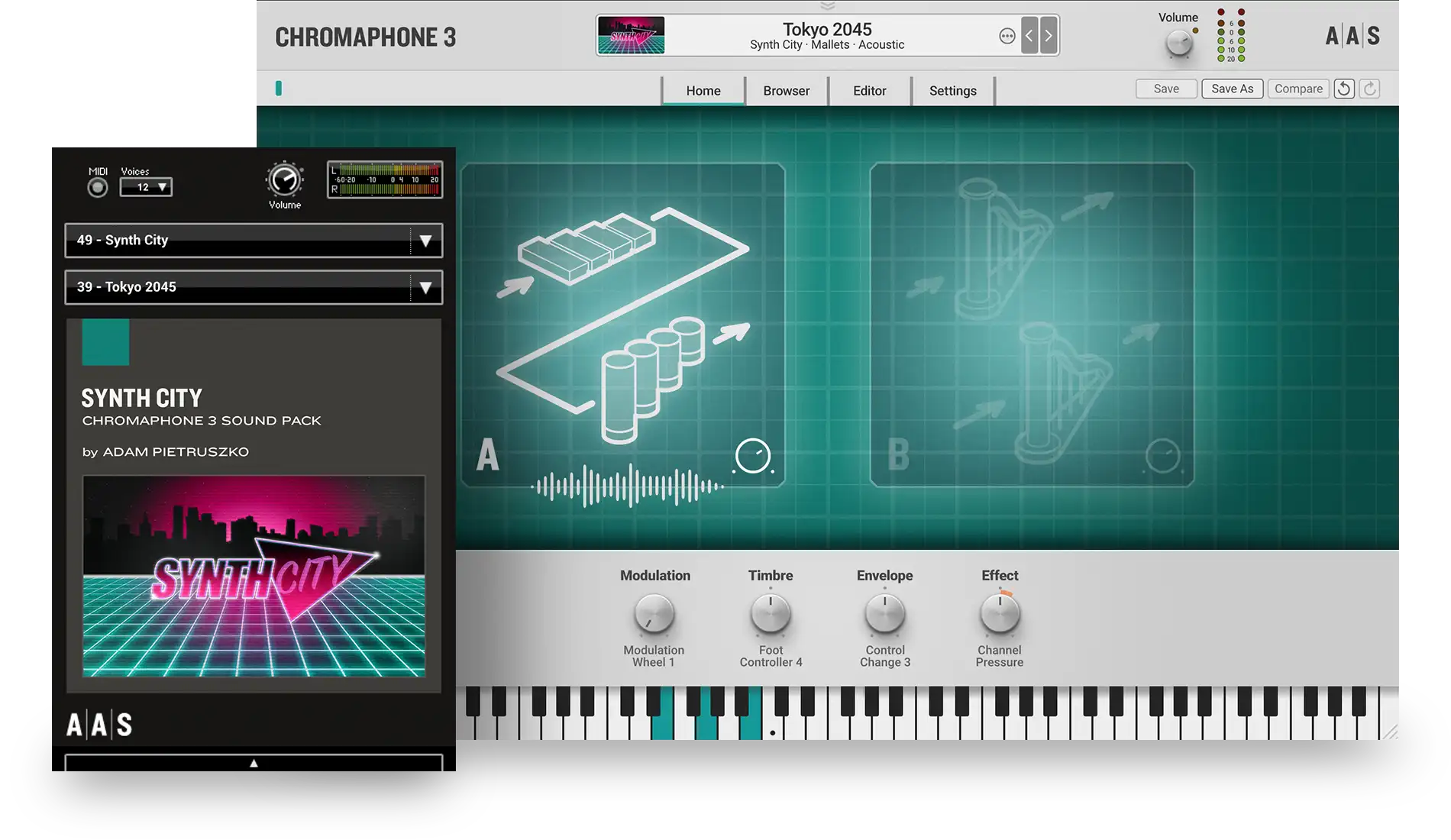Click the small dial in layer B panel
Screen dimensions: 1451x840
coord(1162,457)
